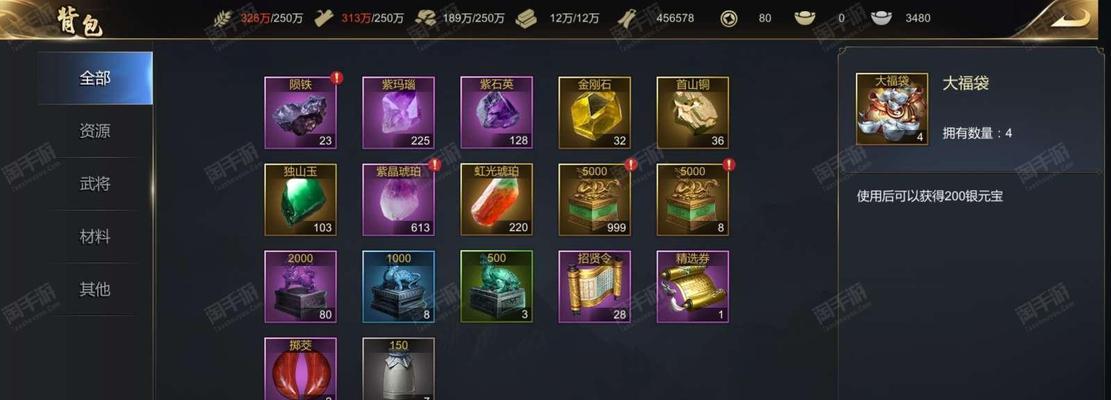This screenshot has width=1111, height=400.
Task: Open the 材料 materials tab
Action: pos(95,236)
